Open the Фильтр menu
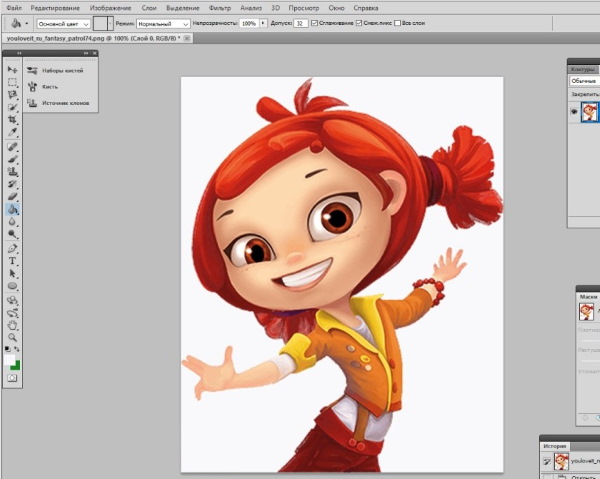The width and height of the screenshot is (600, 479). click(x=219, y=7)
